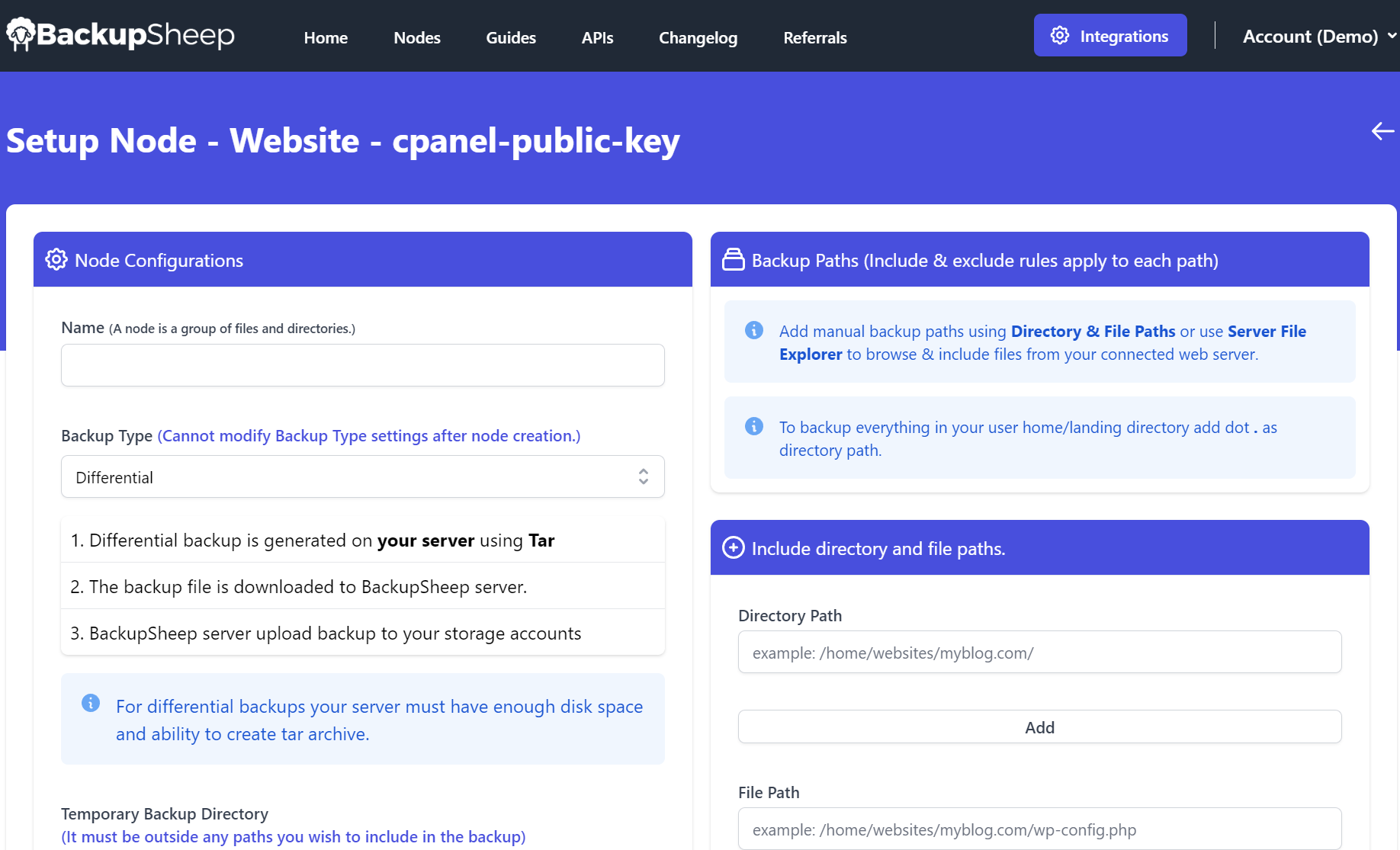The width and height of the screenshot is (1400, 850).
Task: Click the Node Configurations gear icon
Action: (56, 259)
